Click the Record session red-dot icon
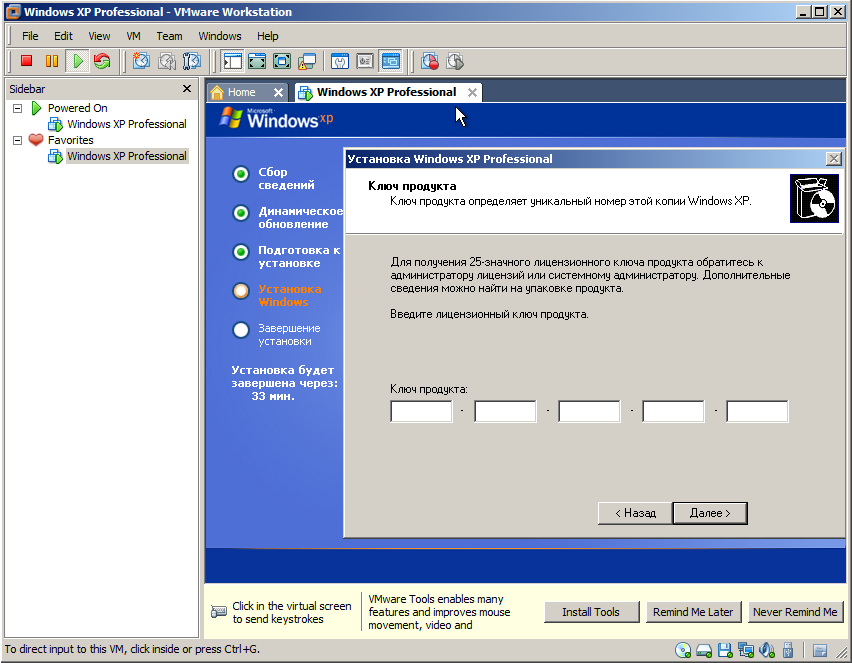 pyautogui.click(x=430, y=61)
